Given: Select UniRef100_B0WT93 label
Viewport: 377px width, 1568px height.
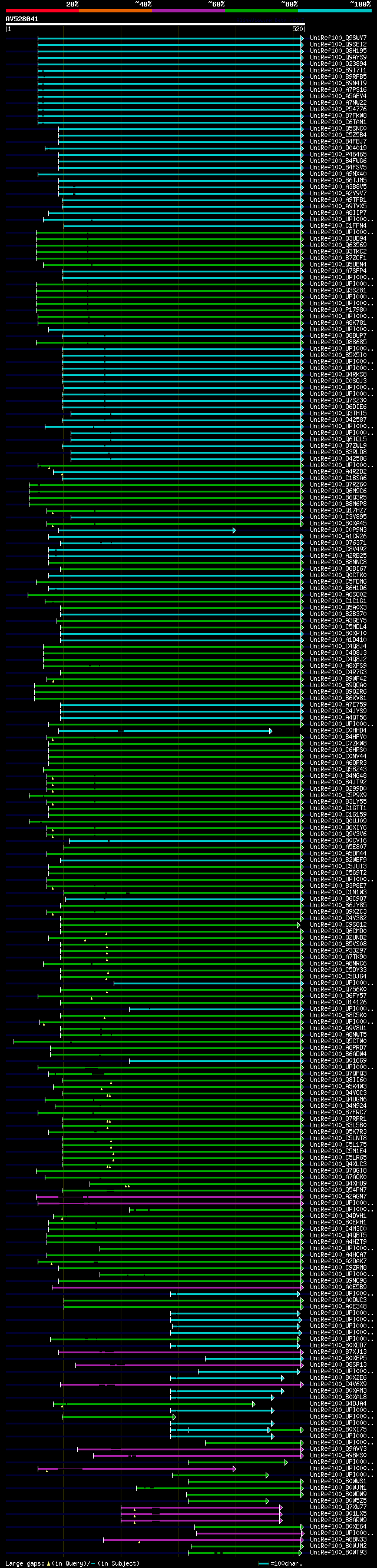Looking at the screenshot, I should [338, 1553].
